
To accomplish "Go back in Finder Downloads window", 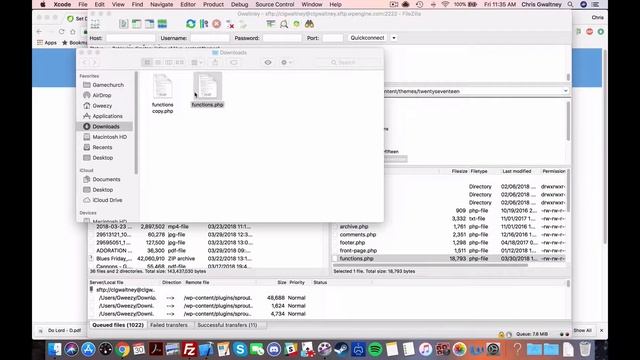I will click(x=84, y=62).
